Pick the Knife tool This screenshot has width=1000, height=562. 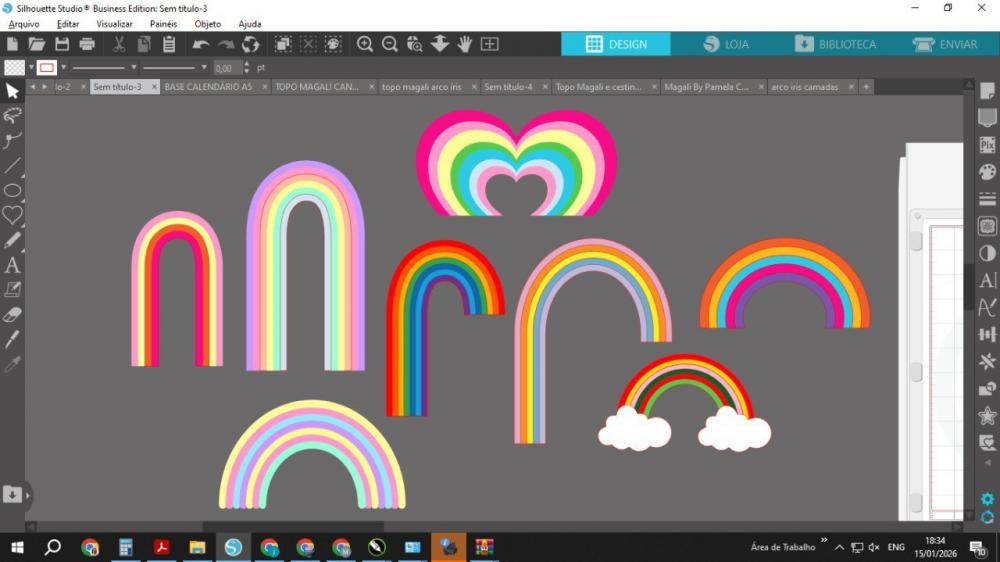pyautogui.click(x=12, y=340)
